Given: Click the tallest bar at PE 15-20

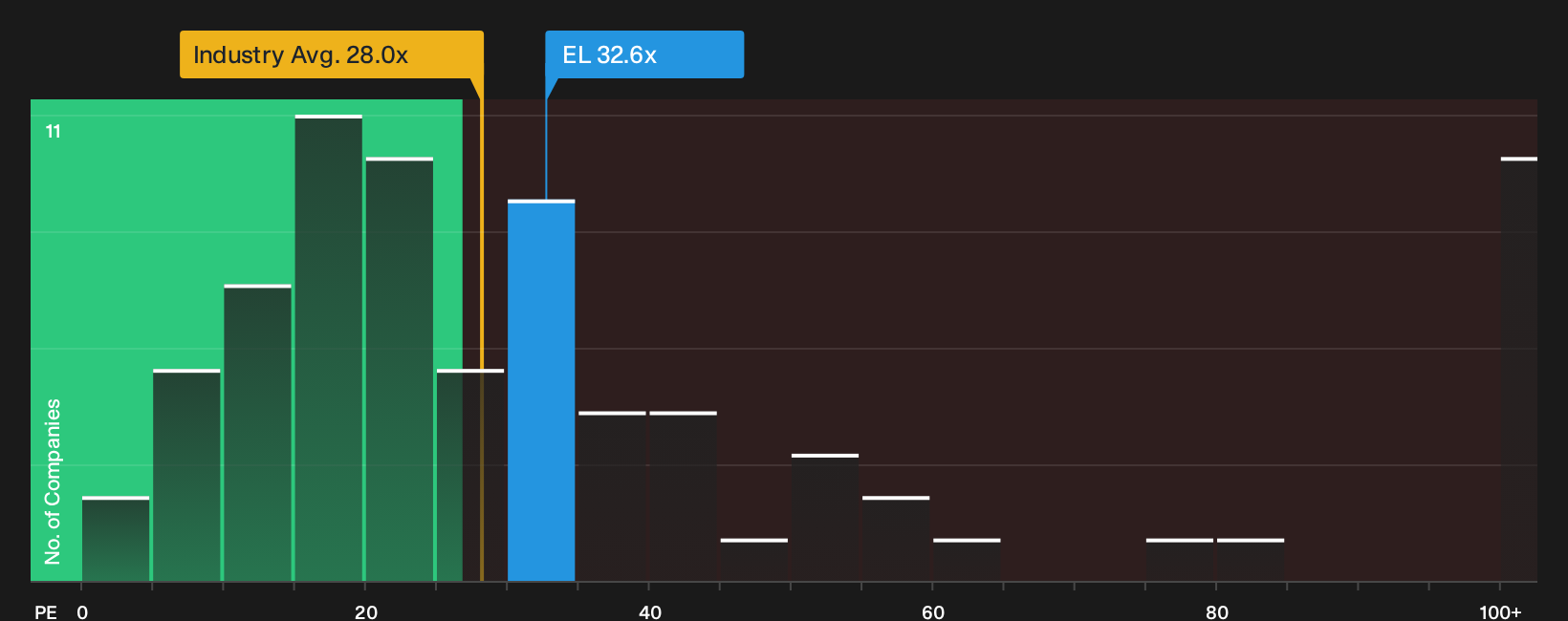Looking at the screenshot, I should (329, 349).
